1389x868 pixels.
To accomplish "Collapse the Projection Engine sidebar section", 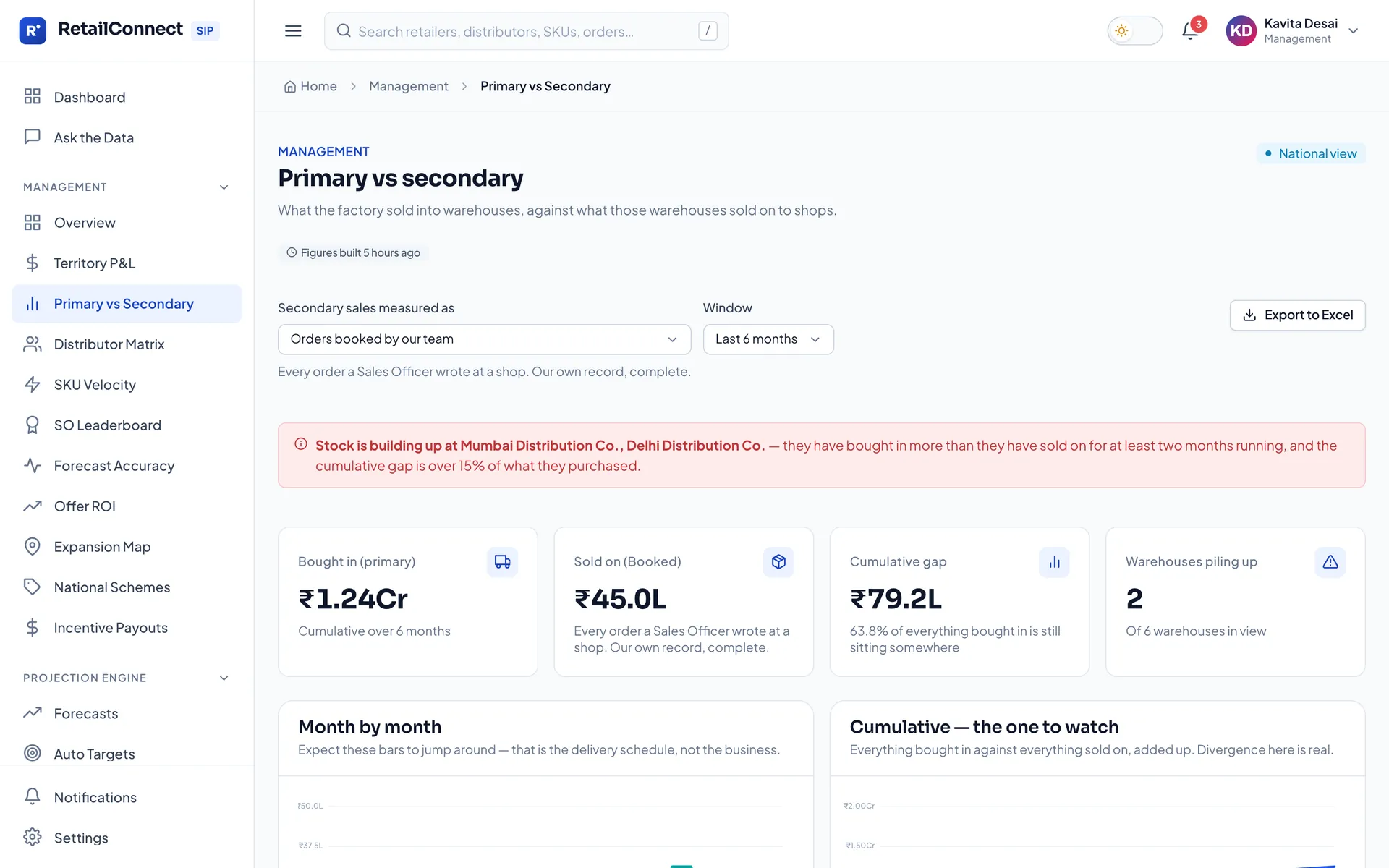I will 224,678.
